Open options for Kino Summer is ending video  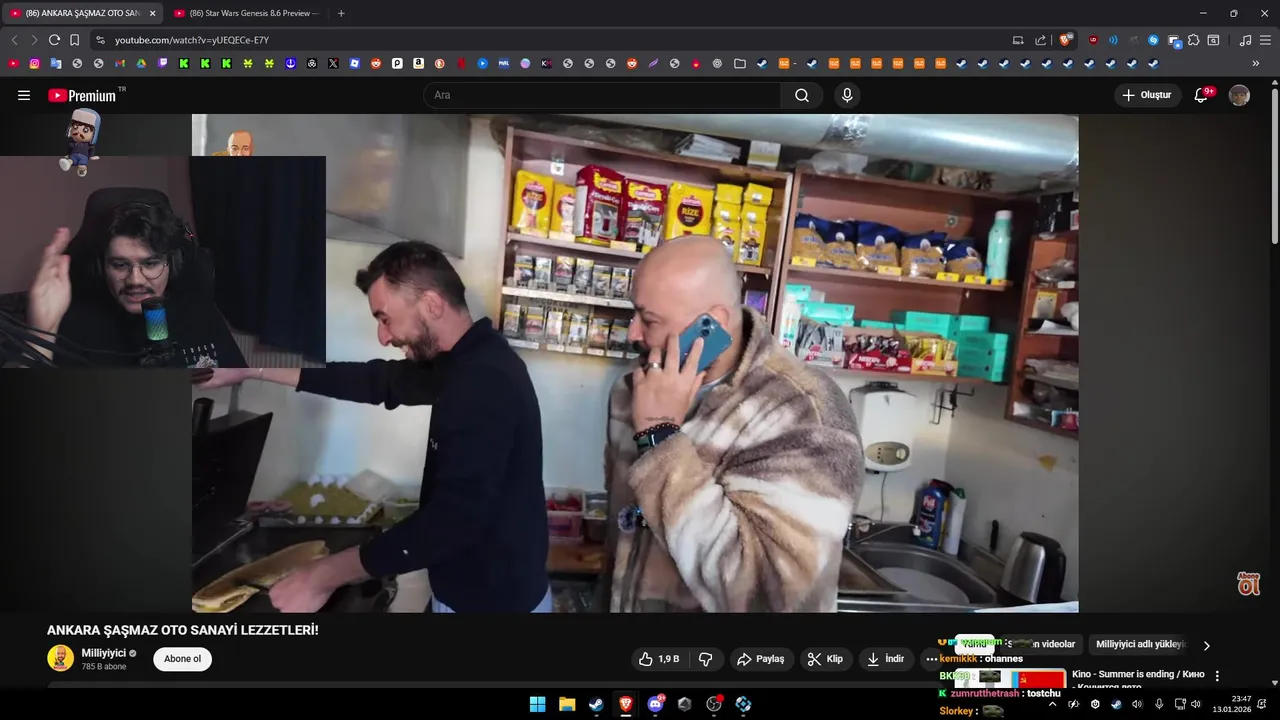click(x=1217, y=676)
